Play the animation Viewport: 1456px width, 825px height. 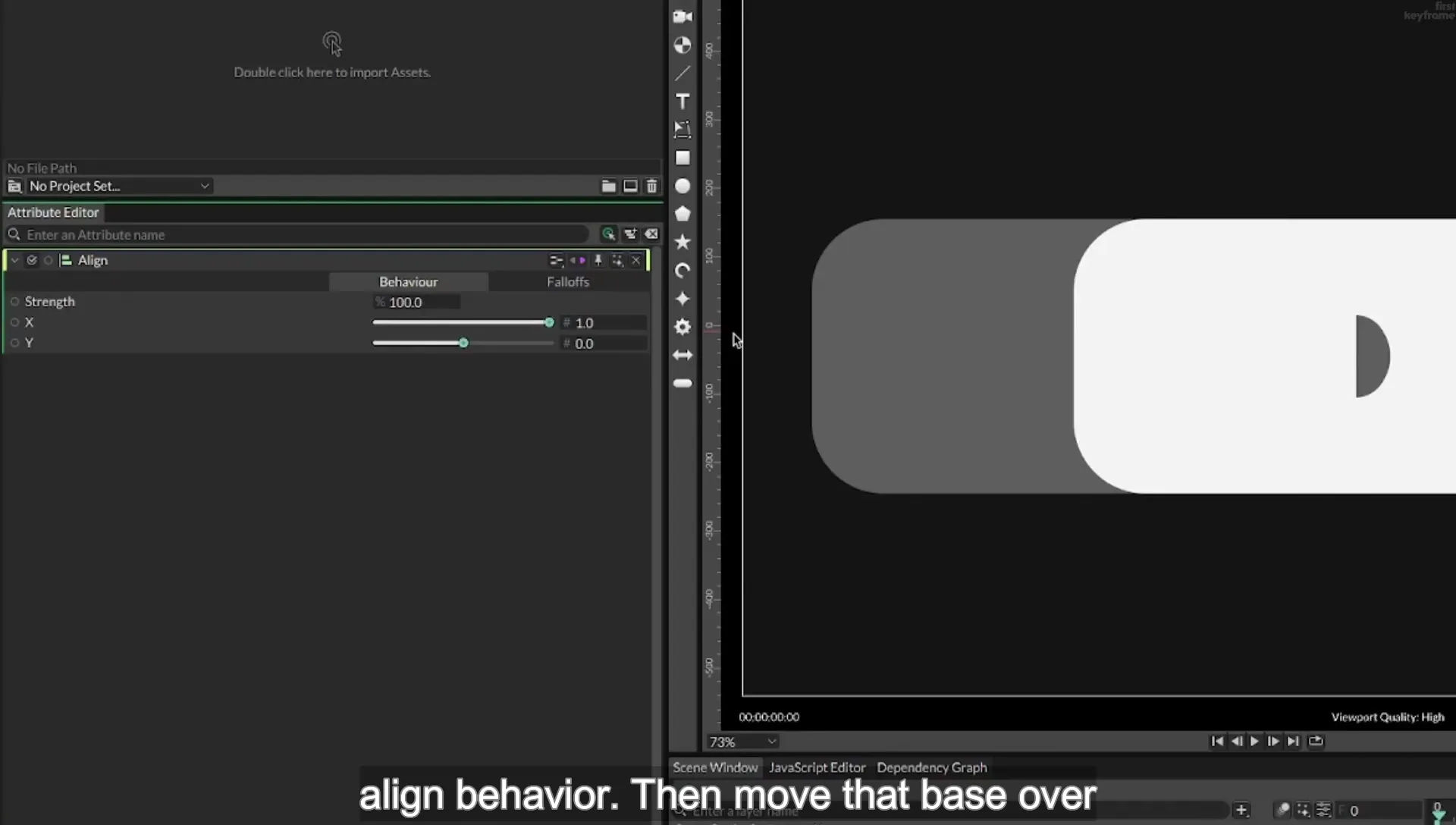(1254, 741)
